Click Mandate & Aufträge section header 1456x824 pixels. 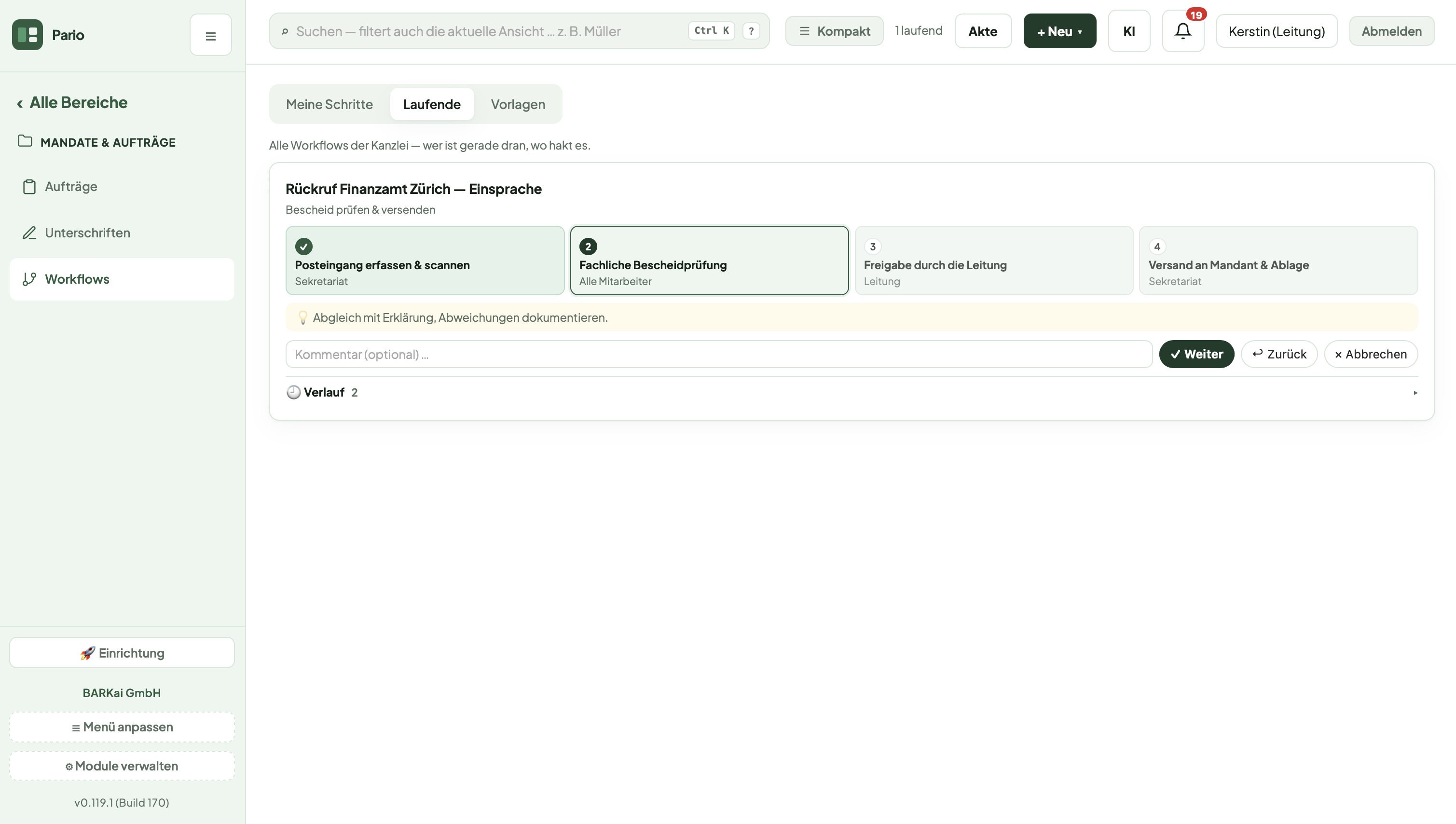(108, 142)
